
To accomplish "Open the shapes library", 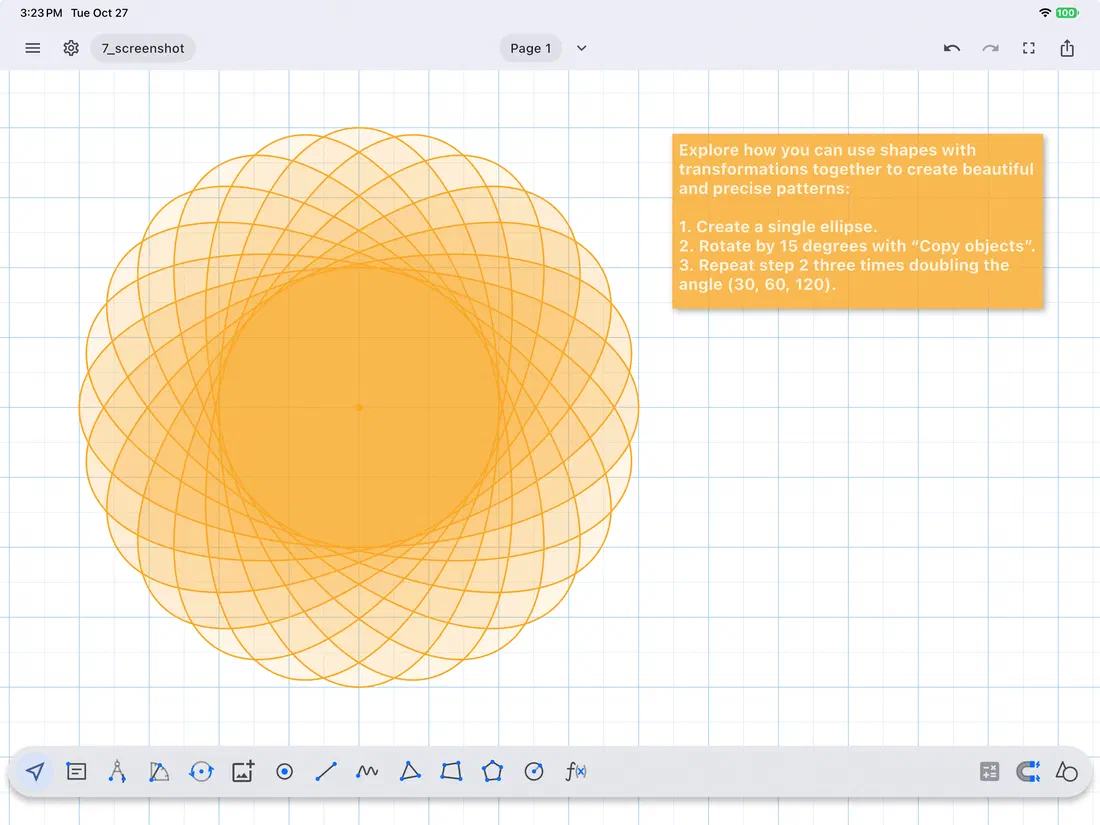I will click(x=1067, y=772).
